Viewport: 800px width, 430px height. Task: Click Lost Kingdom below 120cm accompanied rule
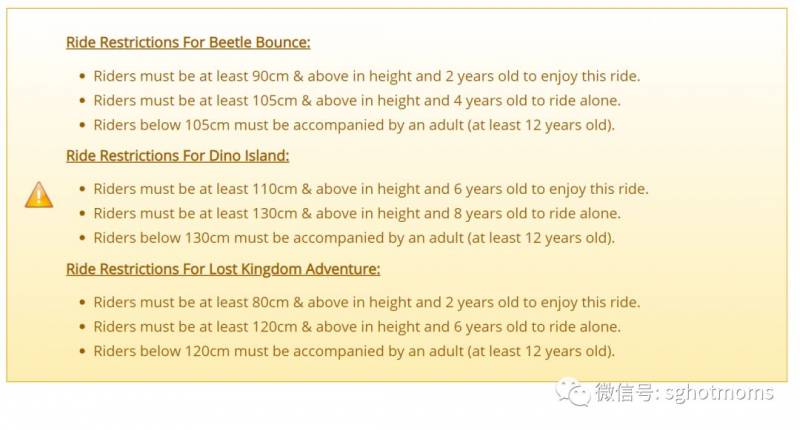click(x=354, y=351)
